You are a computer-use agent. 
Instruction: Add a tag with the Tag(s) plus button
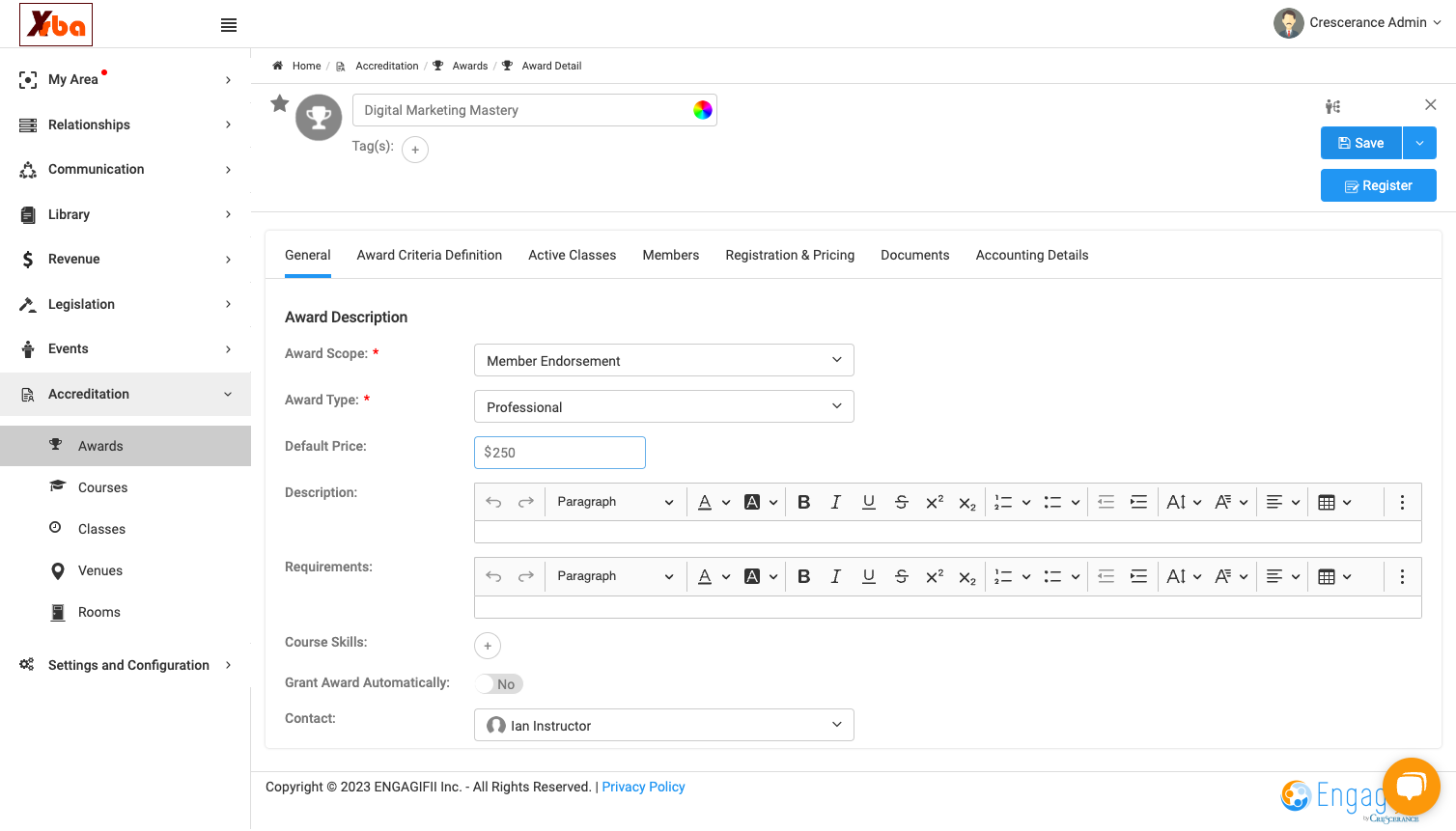(415, 150)
